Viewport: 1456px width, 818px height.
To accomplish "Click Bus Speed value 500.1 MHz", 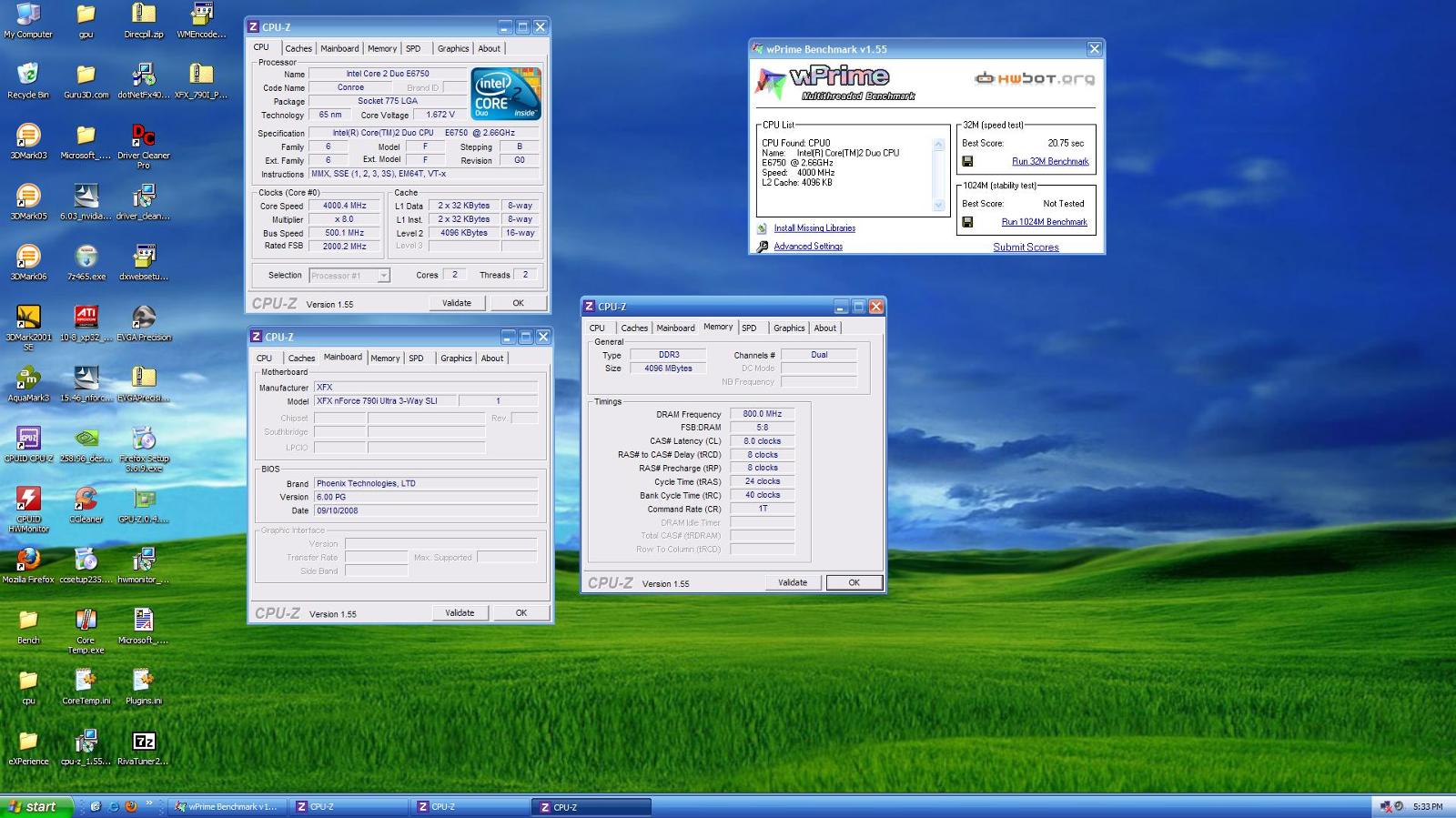I will coord(344,233).
